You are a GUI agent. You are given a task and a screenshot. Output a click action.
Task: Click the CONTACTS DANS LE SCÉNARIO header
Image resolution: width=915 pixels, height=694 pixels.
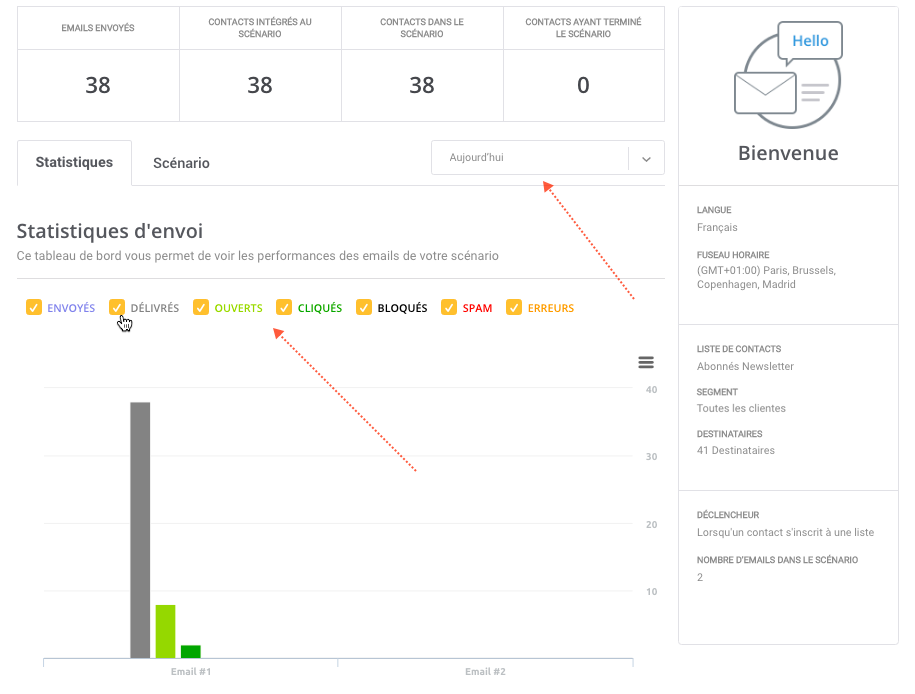pyautogui.click(x=422, y=28)
